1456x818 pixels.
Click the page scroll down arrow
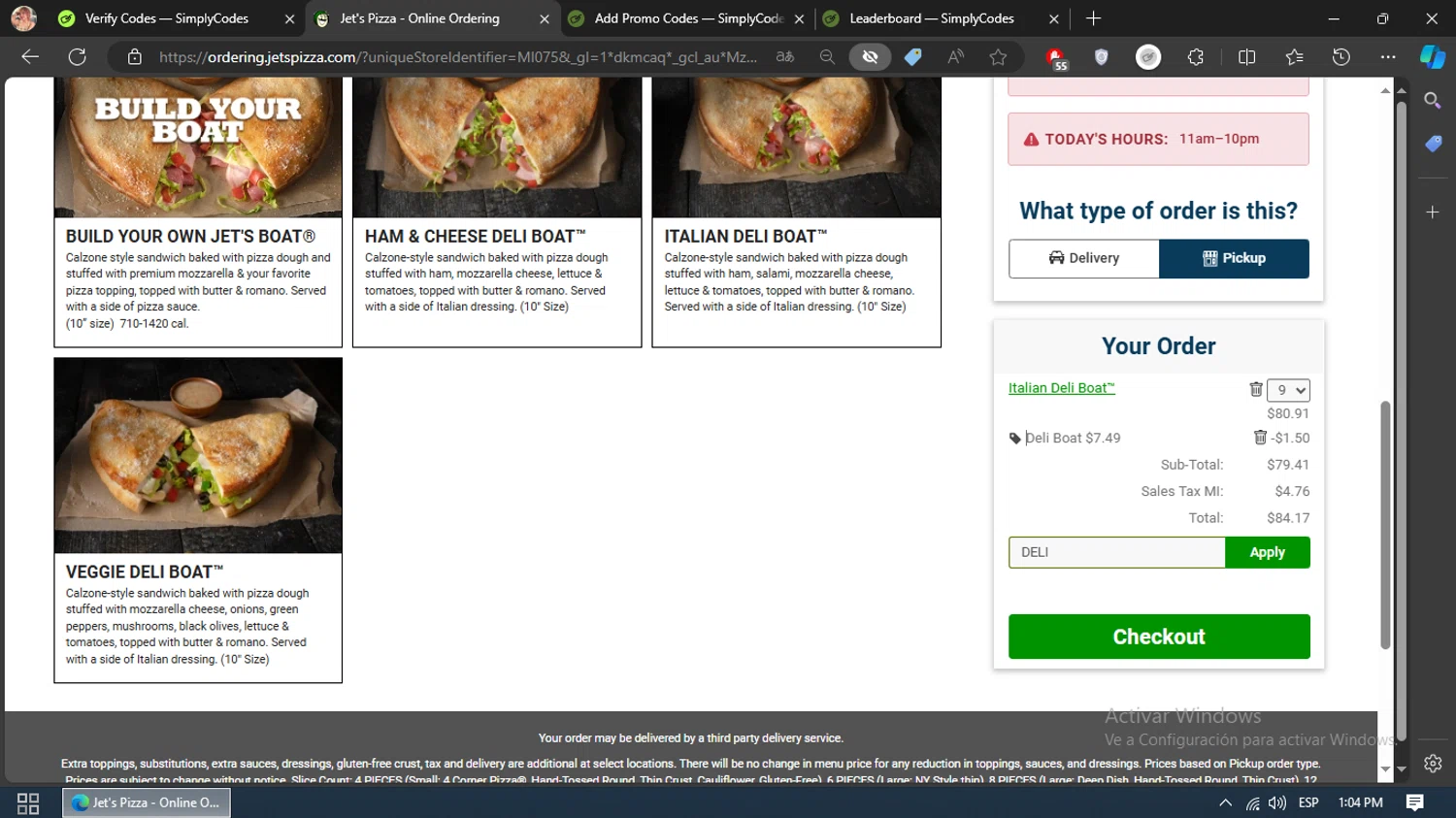pos(1385,769)
